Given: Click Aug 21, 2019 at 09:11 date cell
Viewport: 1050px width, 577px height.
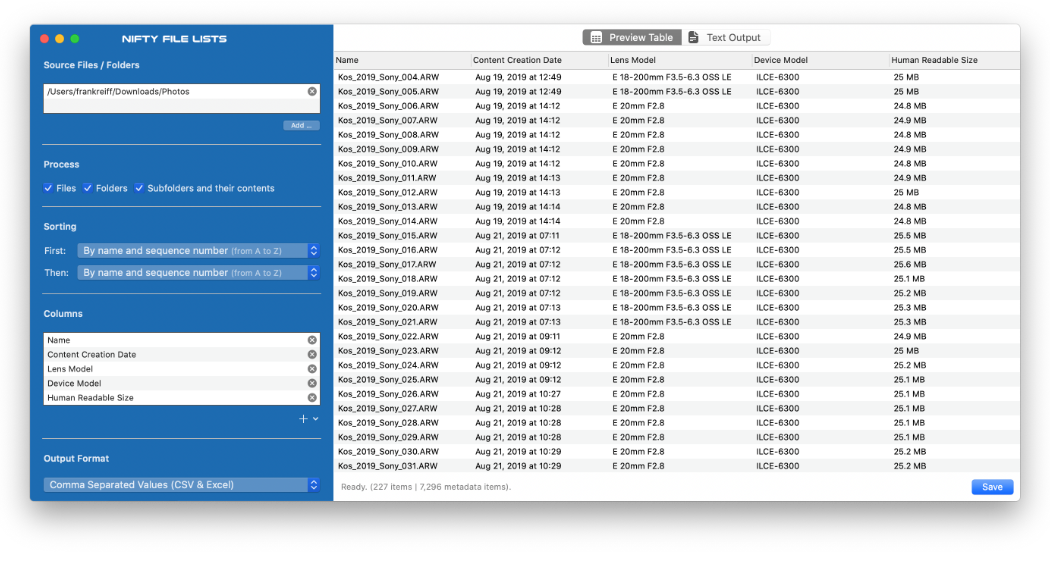Looking at the screenshot, I should pos(518,336).
